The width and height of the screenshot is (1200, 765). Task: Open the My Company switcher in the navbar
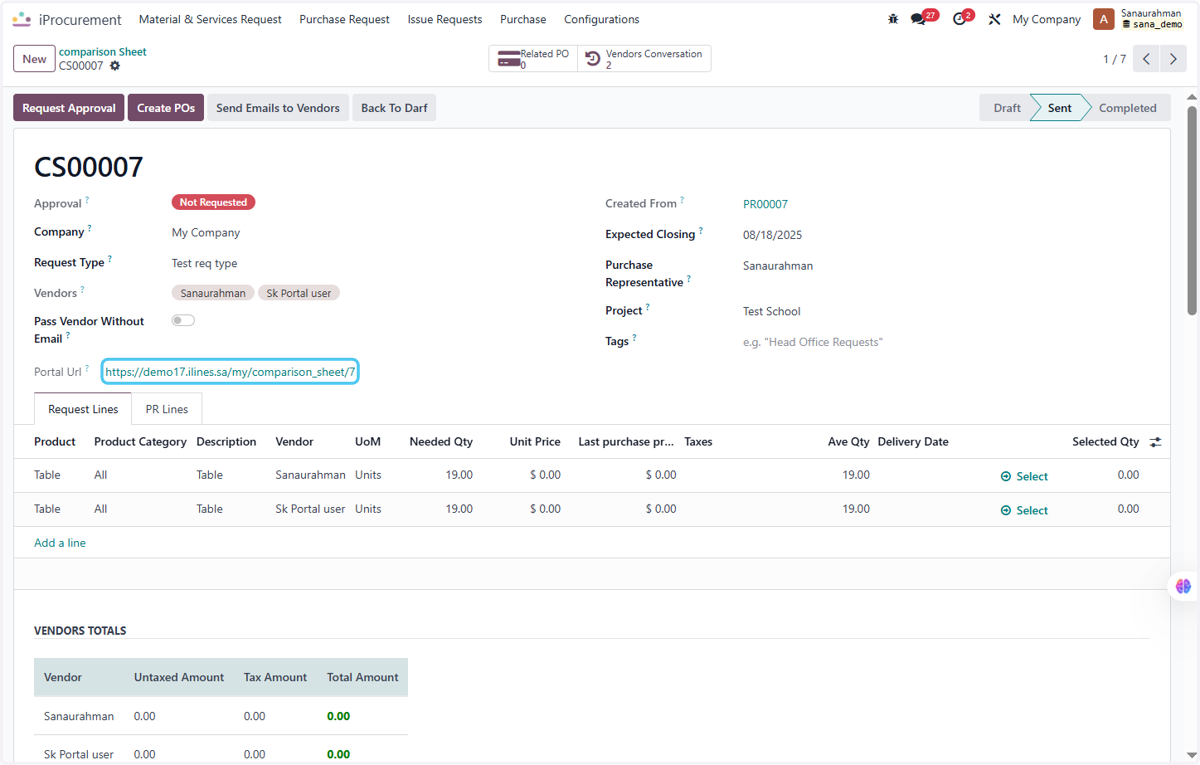click(1046, 19)
